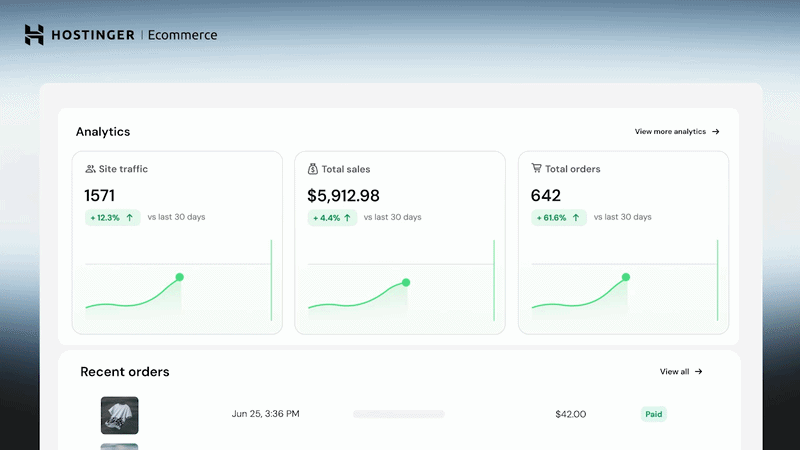Click the Total orders chart data point
The image size is (800, 450).
coord(626,277)
